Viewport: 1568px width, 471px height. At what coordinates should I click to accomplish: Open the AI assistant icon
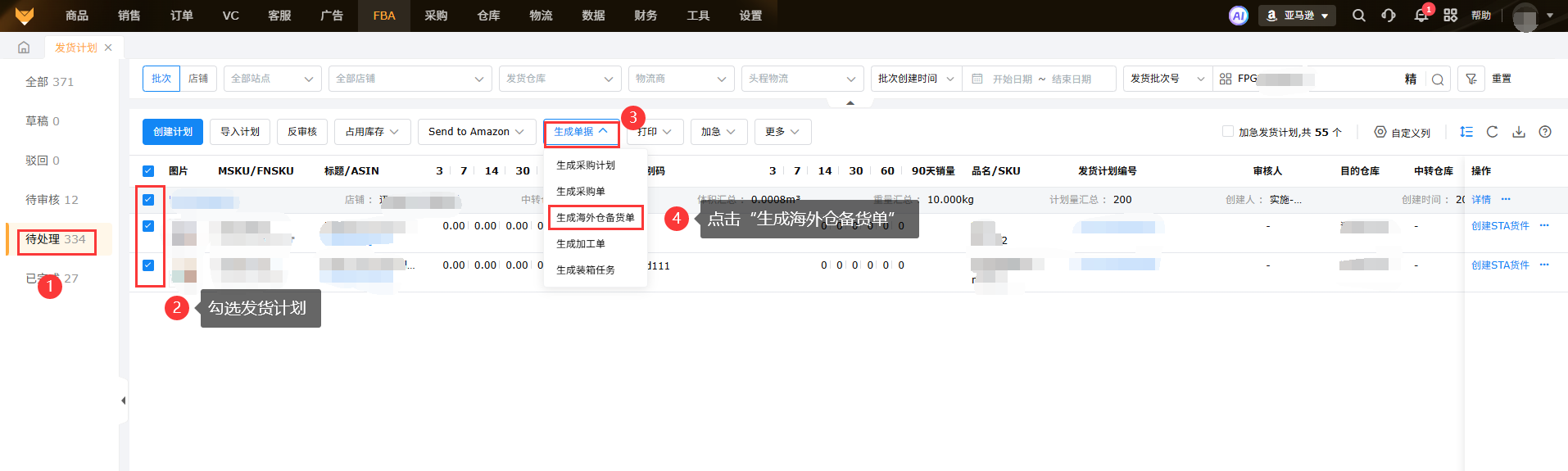(1238, 16)
